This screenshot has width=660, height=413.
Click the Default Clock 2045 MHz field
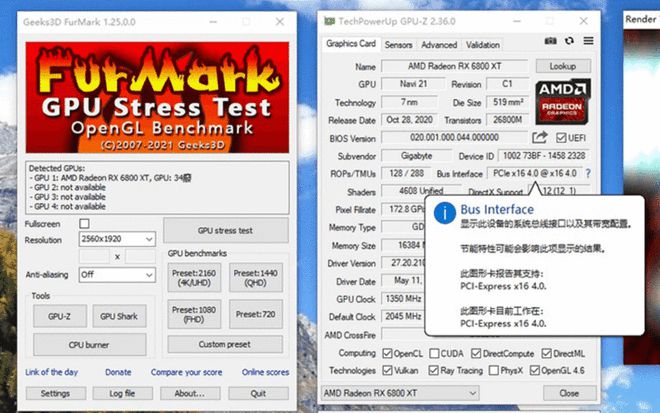coord(403,316)
